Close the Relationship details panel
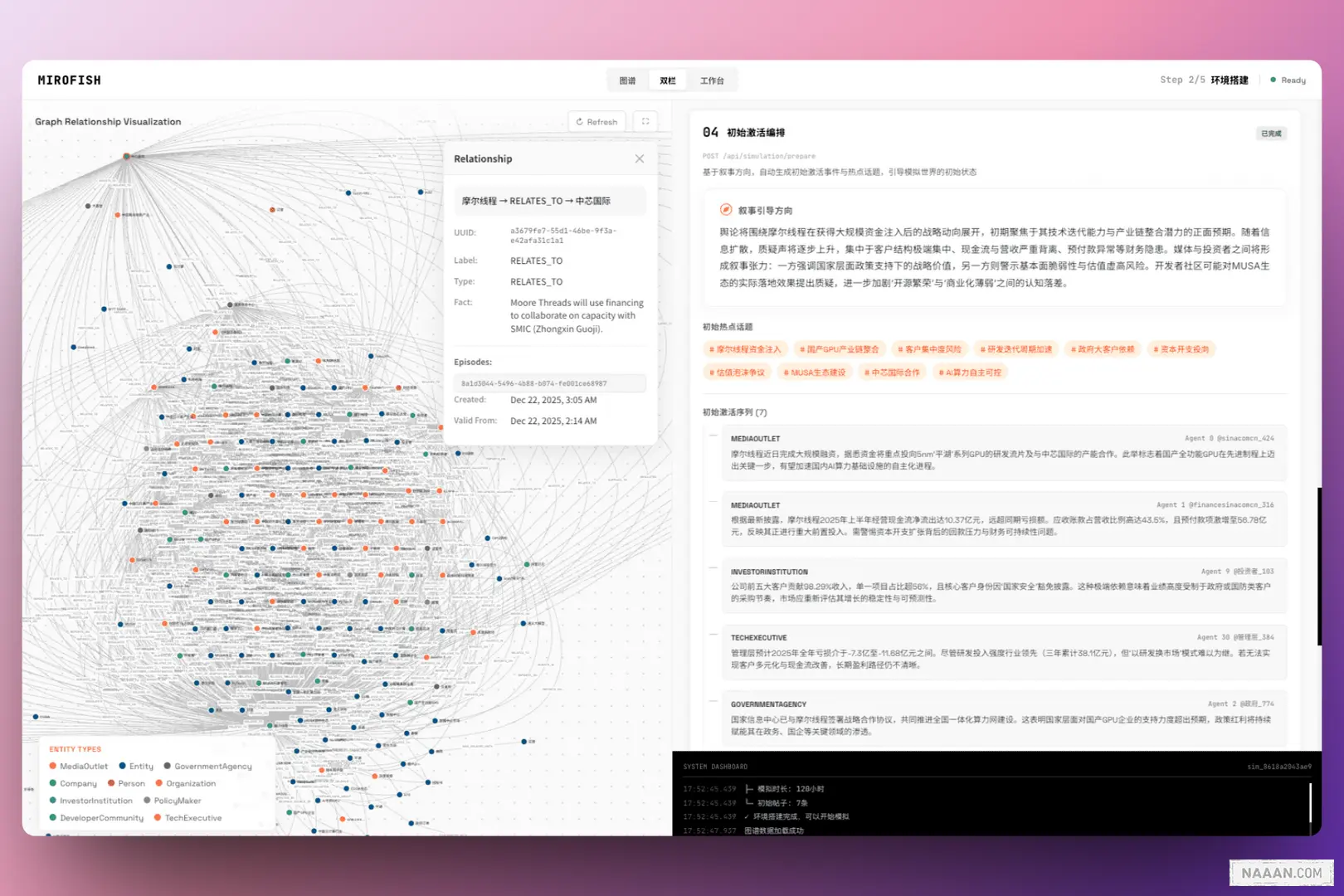 coord(639,159)
